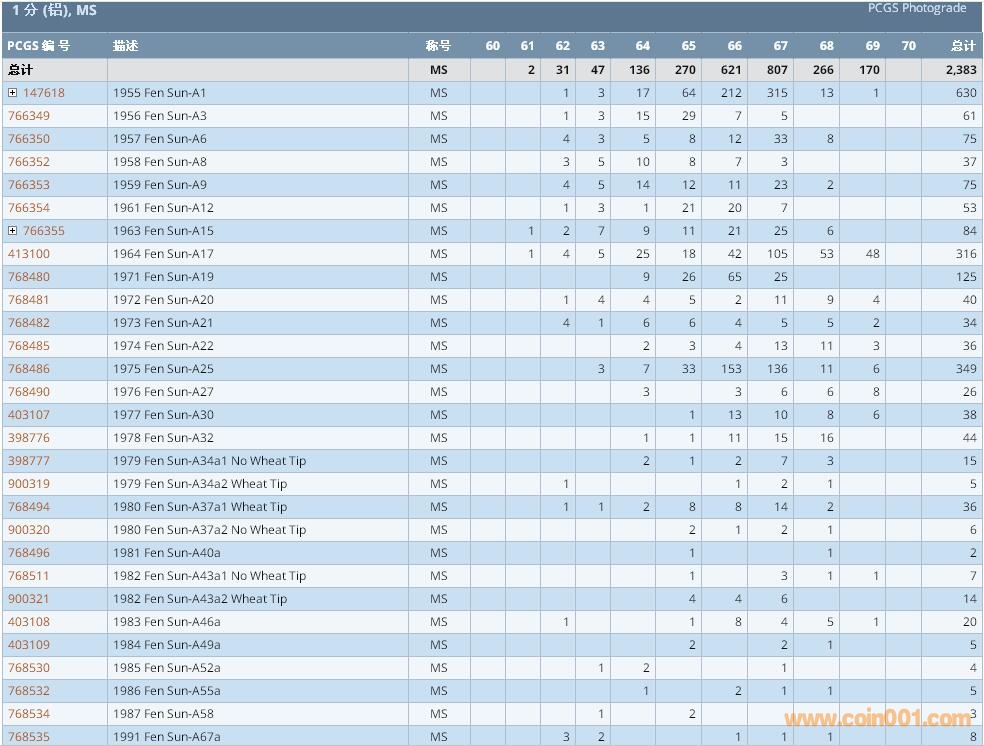Open coin number 768480 link
This screenshot has height=746, width=984.
(x=29, y=277)
